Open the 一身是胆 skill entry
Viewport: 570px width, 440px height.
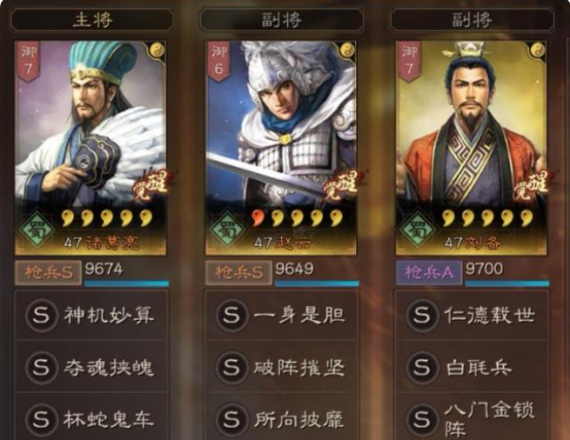click(282, 315)
